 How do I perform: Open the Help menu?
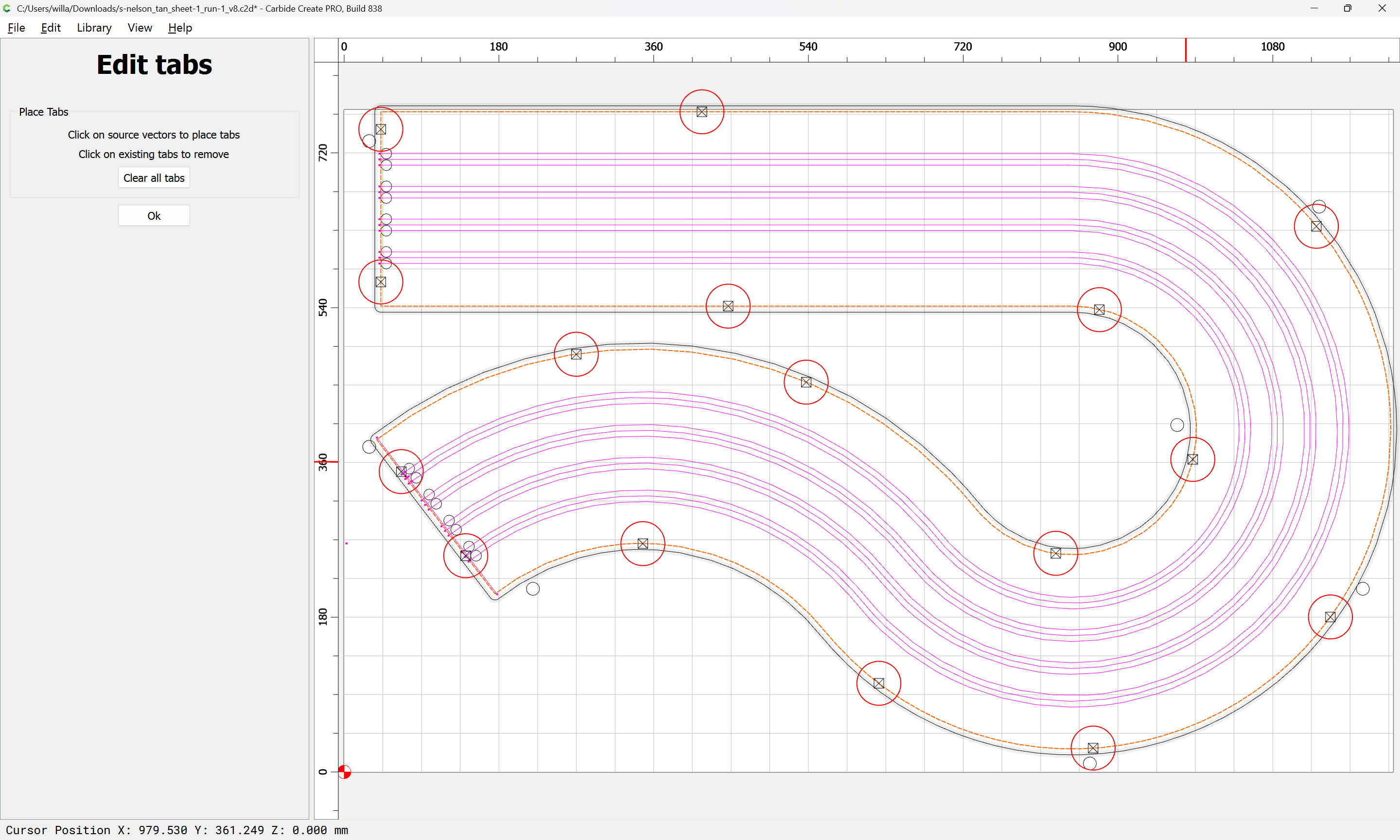[x=180, y=28]
